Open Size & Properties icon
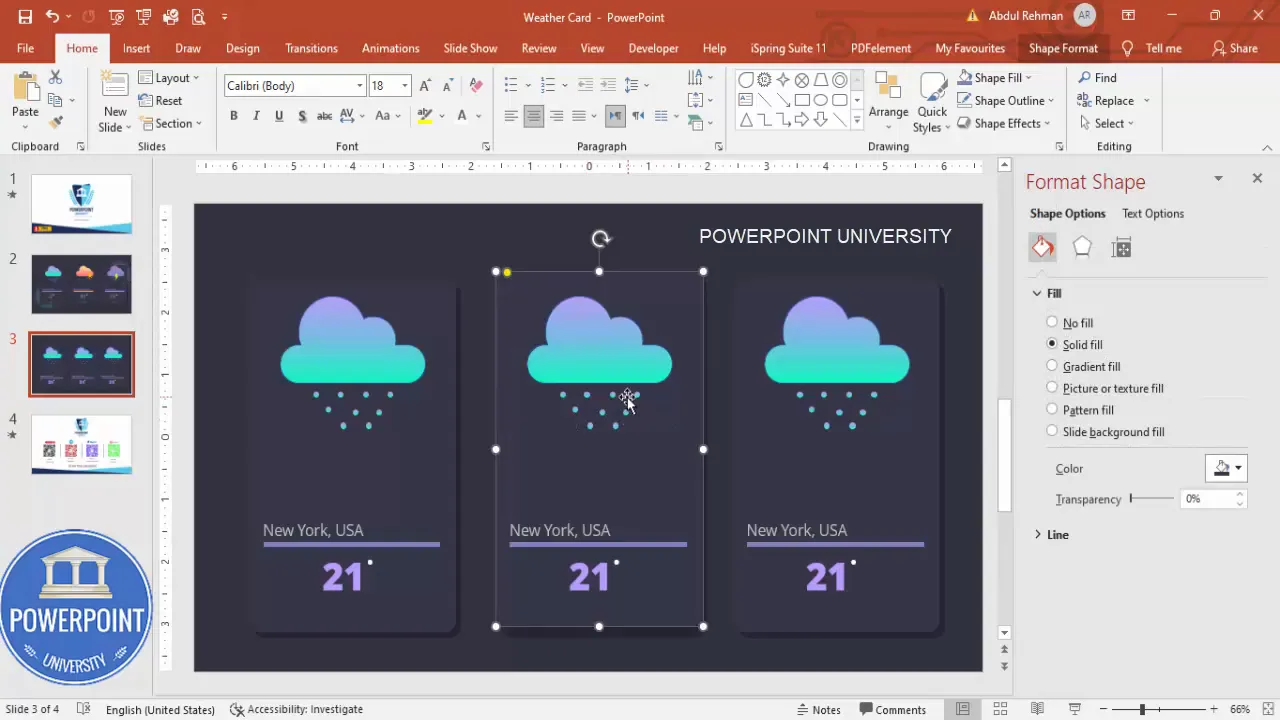 1121,248
